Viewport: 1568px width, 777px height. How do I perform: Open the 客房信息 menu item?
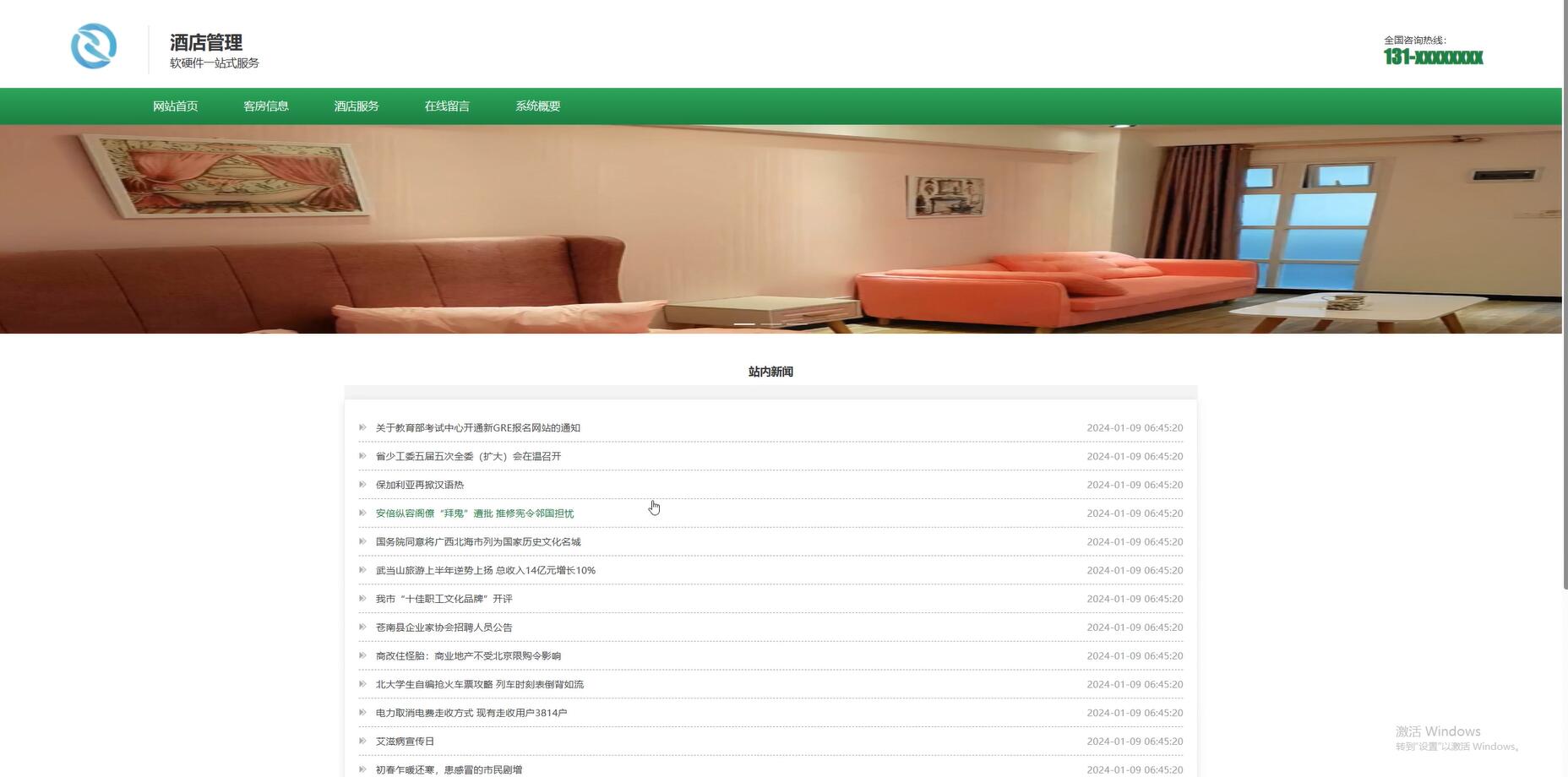(264, 106)
